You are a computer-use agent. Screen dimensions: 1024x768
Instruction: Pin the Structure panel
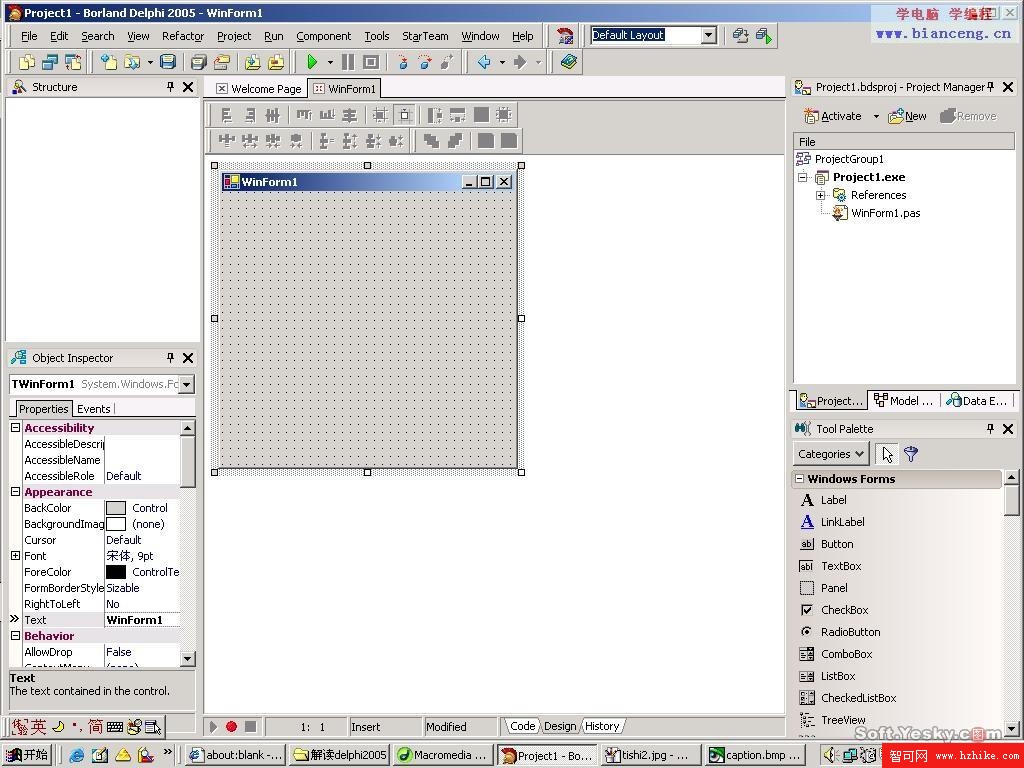tap(170, 86)
